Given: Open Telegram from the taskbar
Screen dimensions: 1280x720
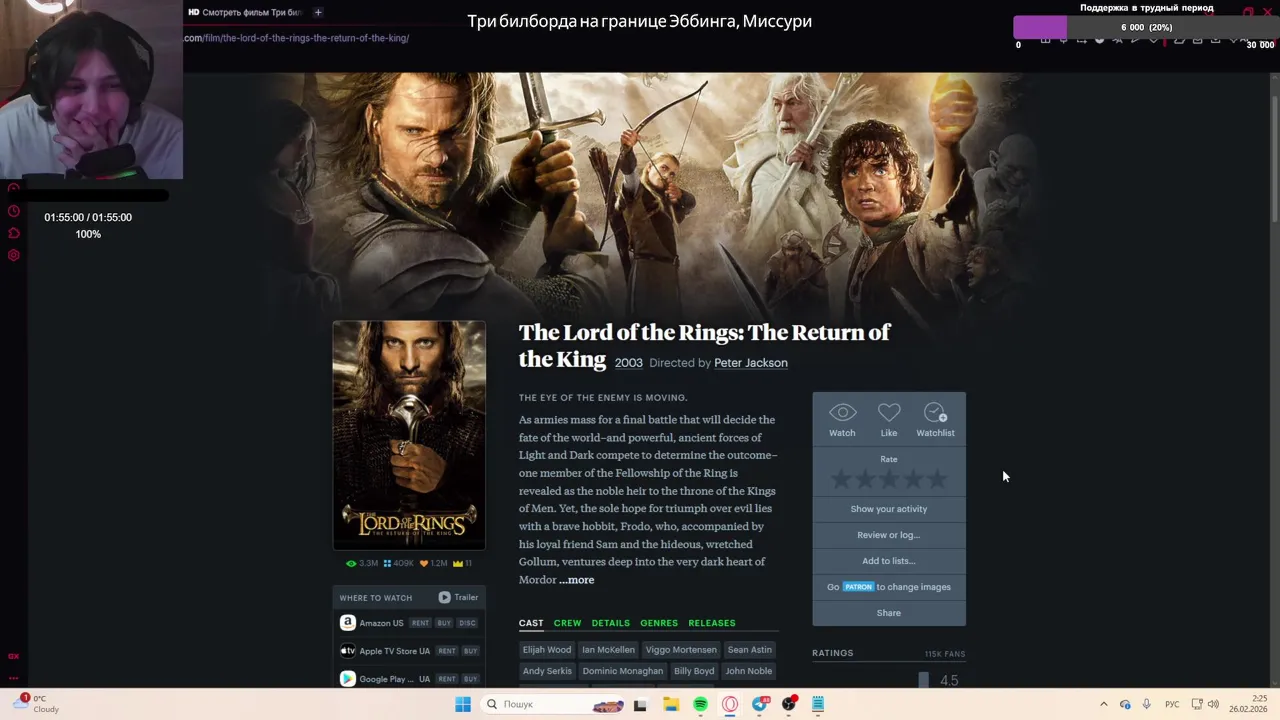Looking at the screenshot, I should point(760,704).
